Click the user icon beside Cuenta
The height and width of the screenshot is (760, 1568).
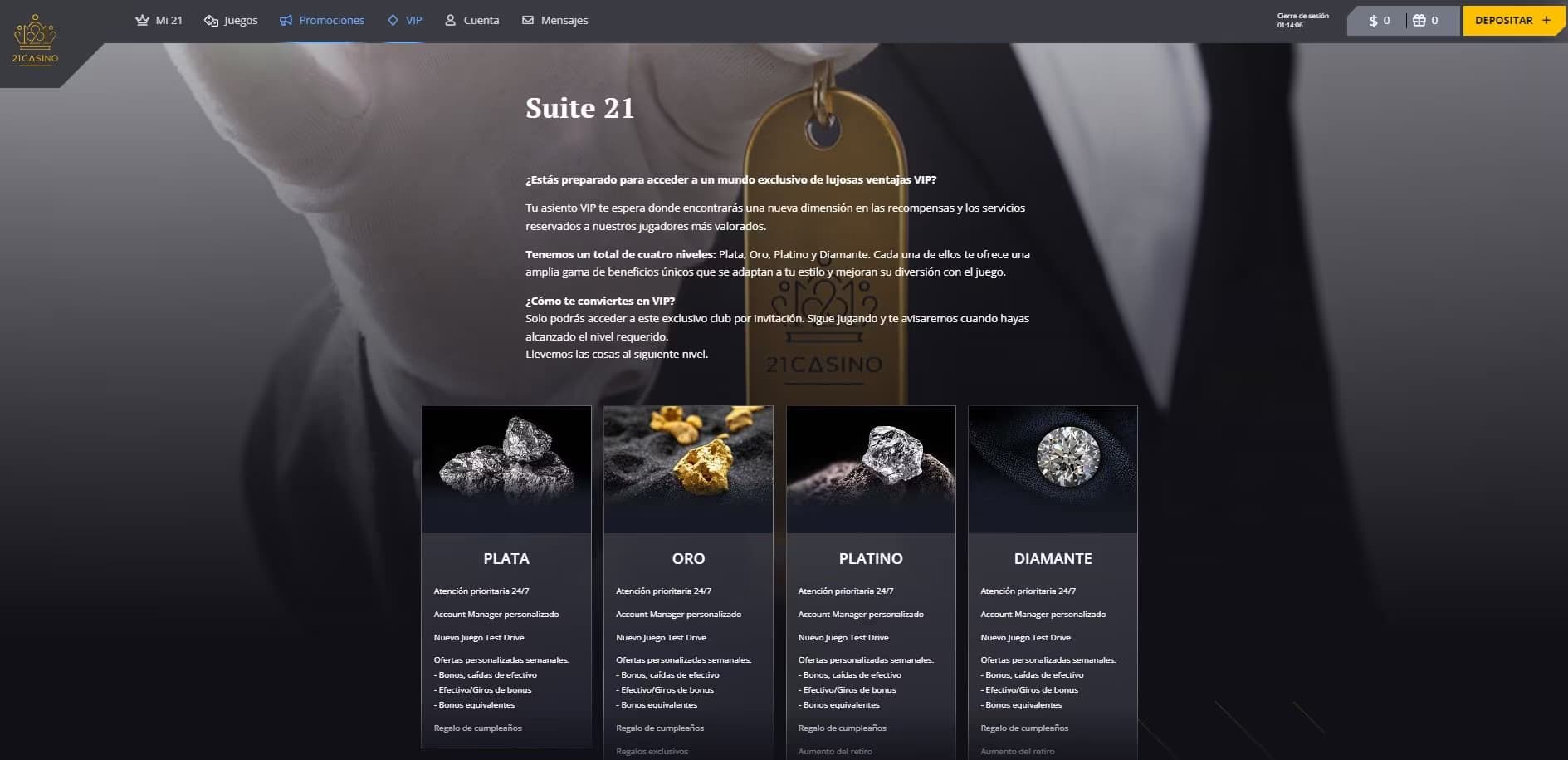coord(450,20)
